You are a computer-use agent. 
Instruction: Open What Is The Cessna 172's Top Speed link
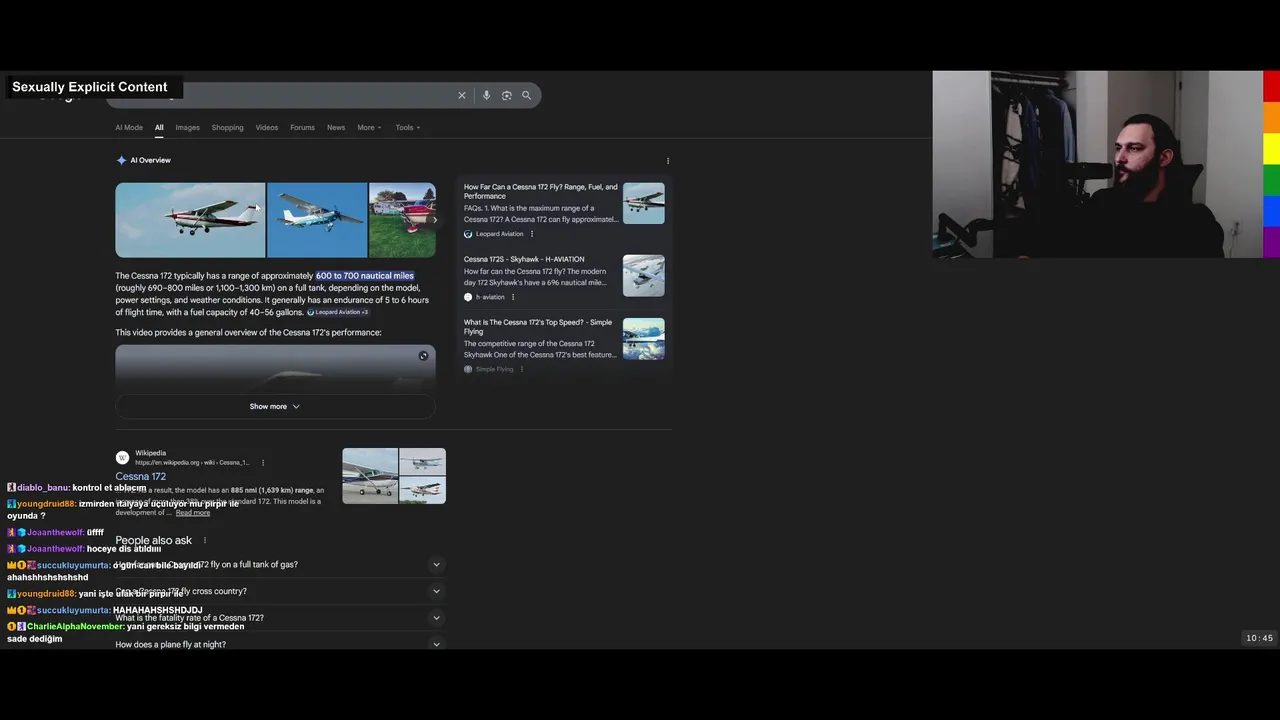538,327
